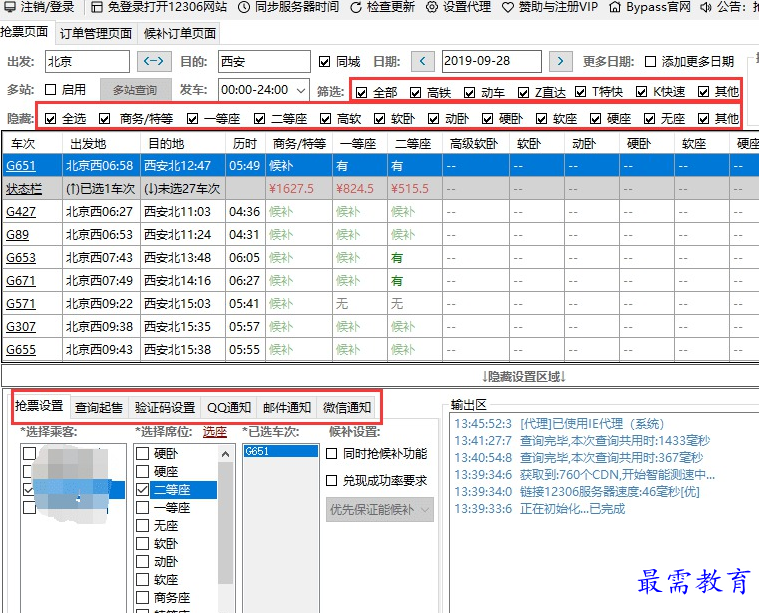Toggle the 隐藏 全选 checkbox
759x613 pixels.
click(x=50, y=119)
